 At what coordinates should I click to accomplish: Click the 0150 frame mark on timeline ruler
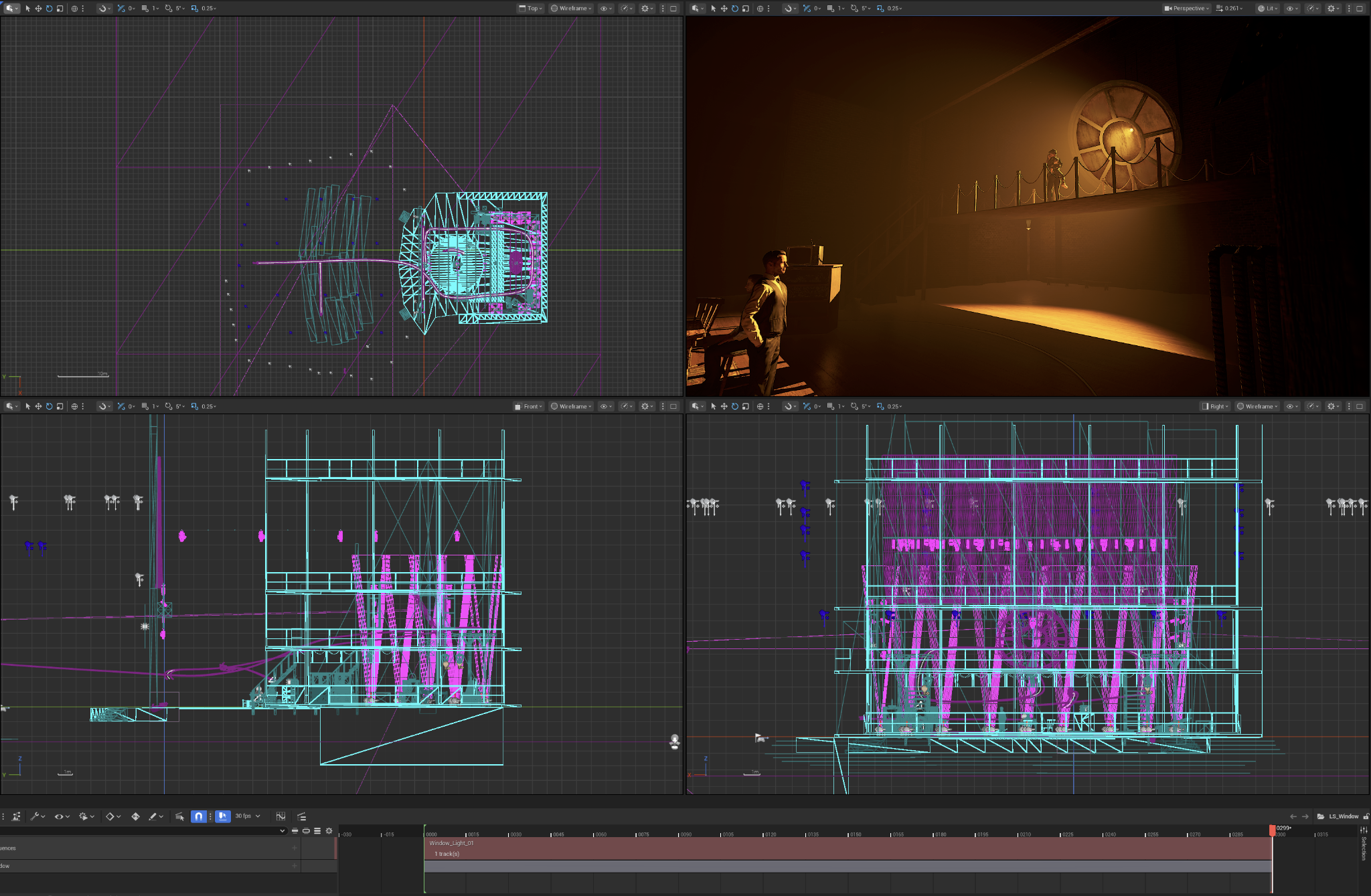coord(855,834)
